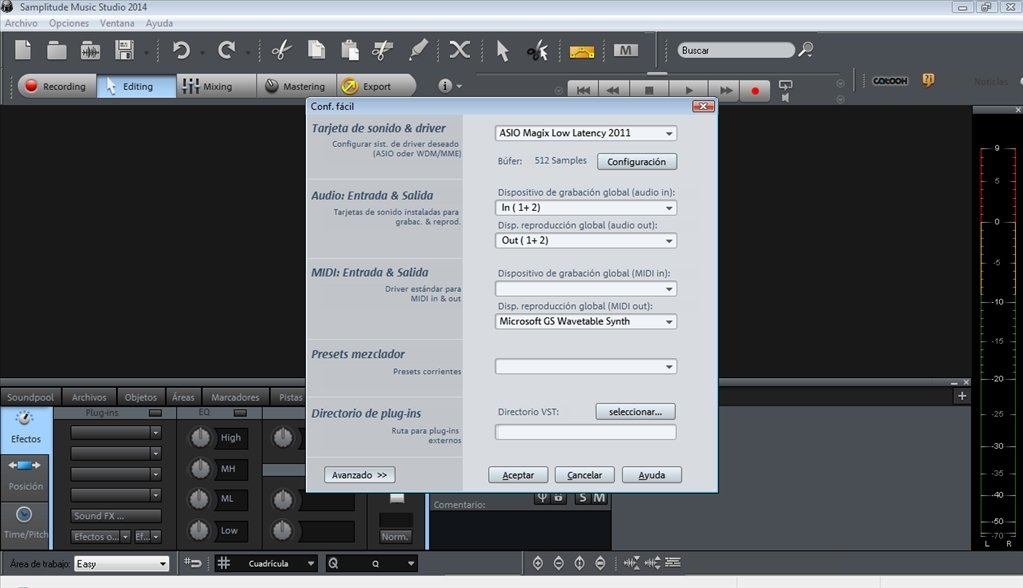Start playback with the play button

[x=689, y=90]
